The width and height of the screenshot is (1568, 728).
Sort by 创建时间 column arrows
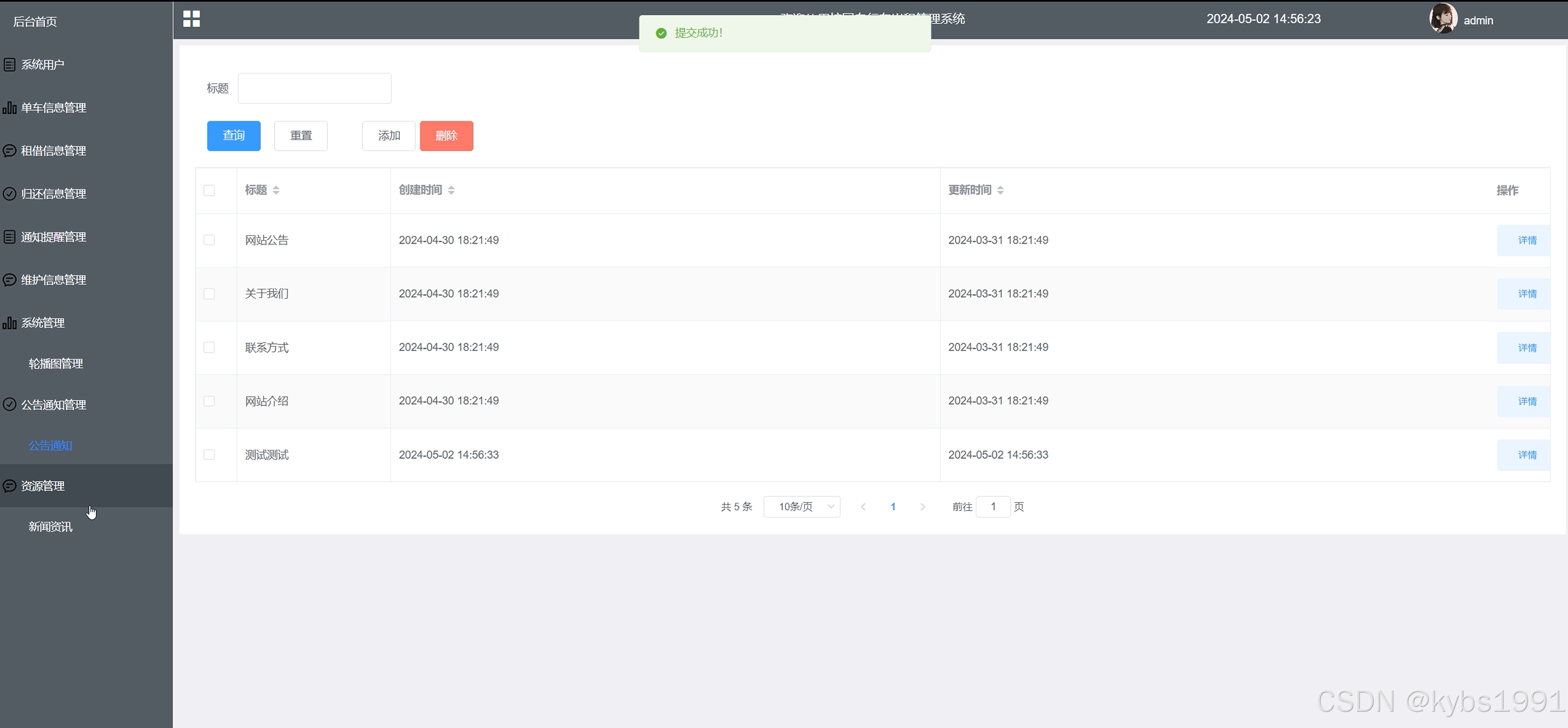(451, 190)
